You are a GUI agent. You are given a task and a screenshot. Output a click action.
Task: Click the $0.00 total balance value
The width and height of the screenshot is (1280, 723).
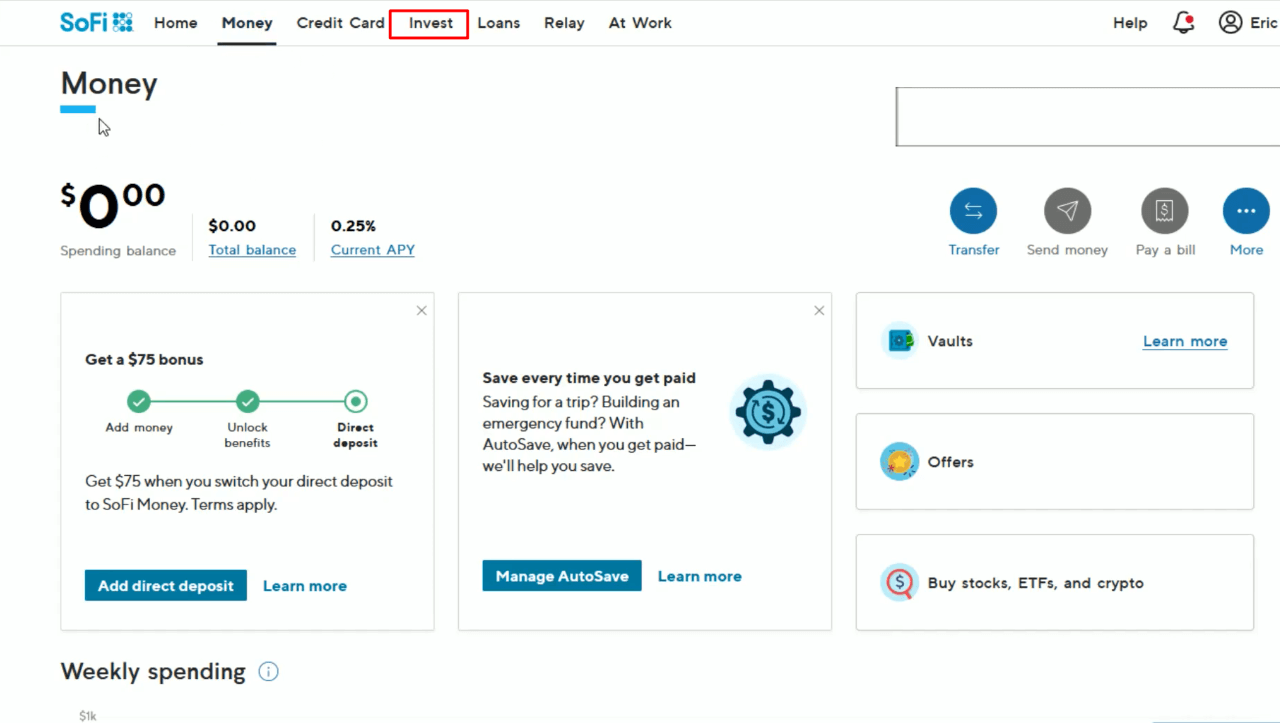pos(232,226)
